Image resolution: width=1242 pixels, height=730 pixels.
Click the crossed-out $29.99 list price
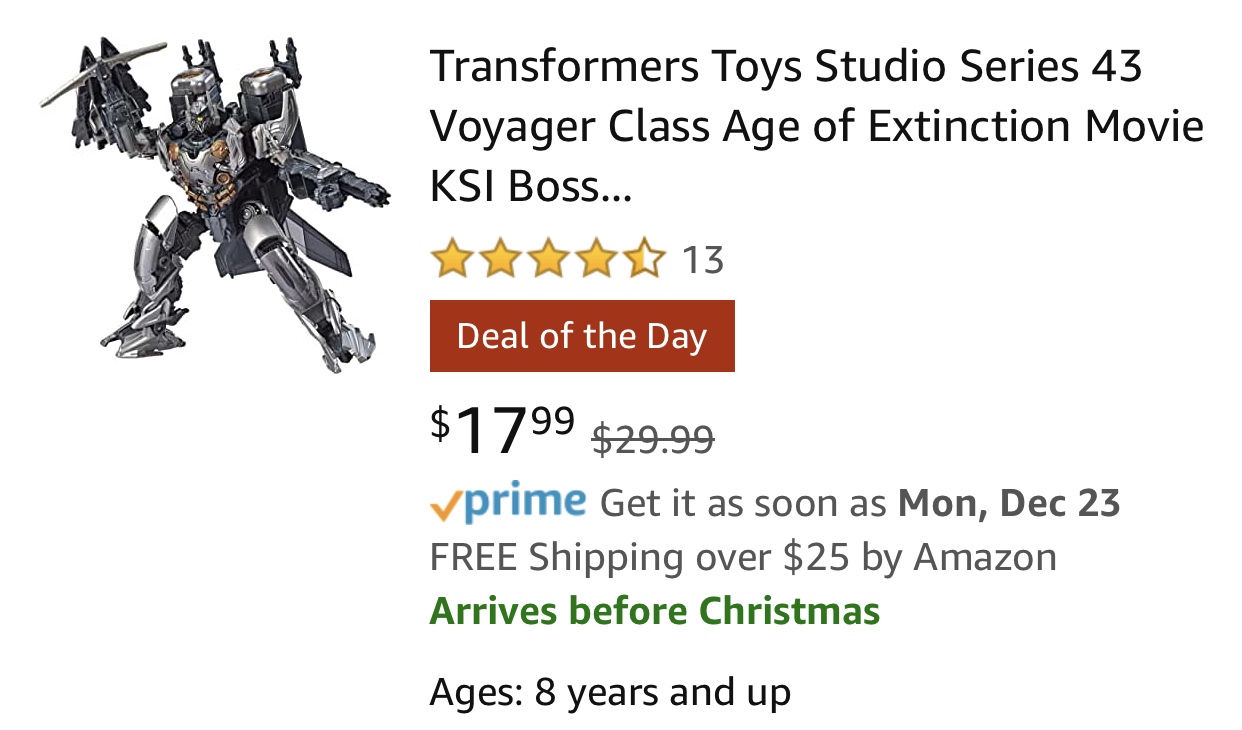(x=653, y=438)
